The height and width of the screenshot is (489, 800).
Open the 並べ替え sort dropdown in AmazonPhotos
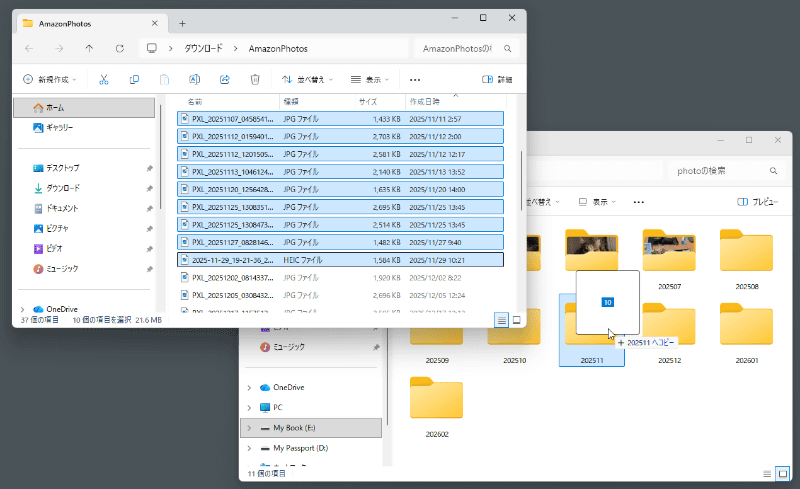pyautogui.click(x=308, y=79)
